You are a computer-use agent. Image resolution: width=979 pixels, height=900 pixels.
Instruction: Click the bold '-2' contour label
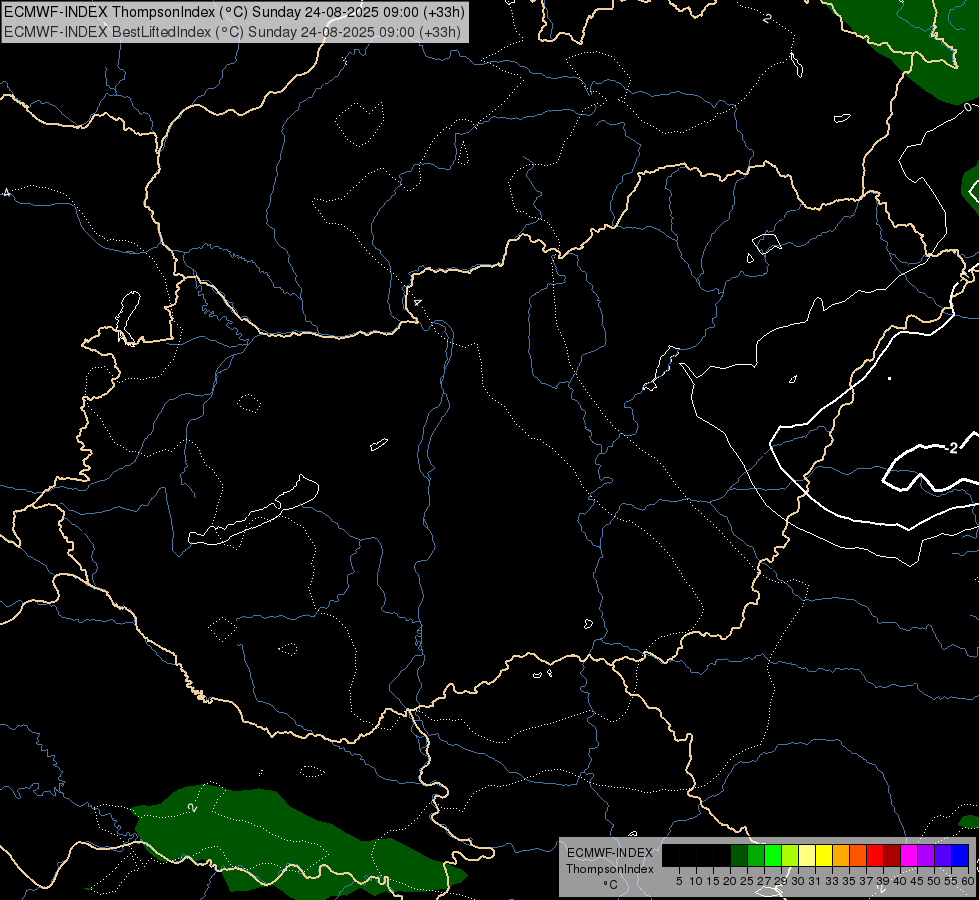coord(952,448)
